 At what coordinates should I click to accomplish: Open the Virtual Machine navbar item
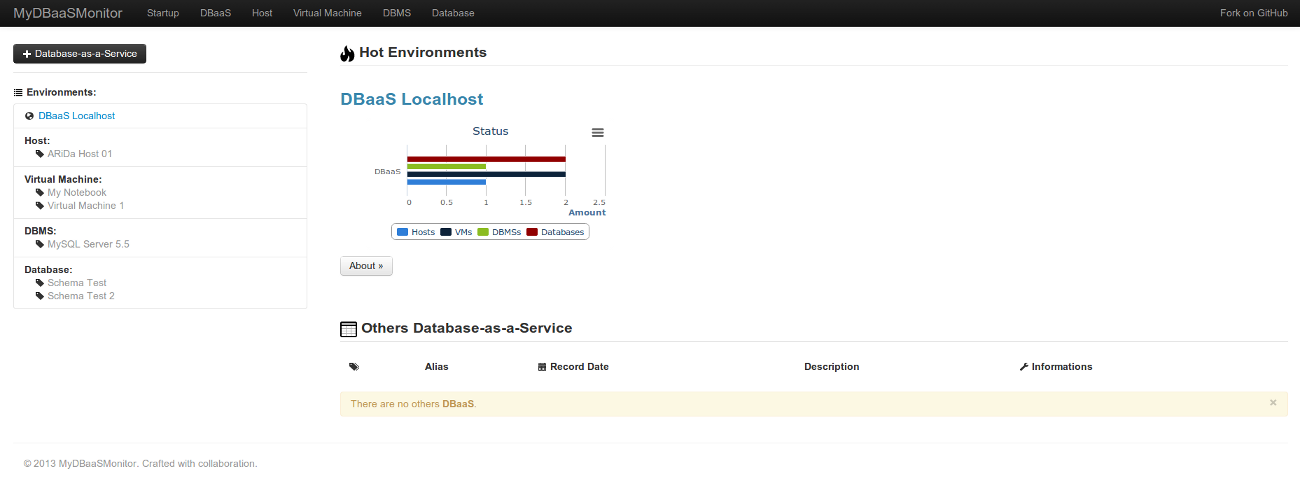pyautogui.click(x=327, y=13)
